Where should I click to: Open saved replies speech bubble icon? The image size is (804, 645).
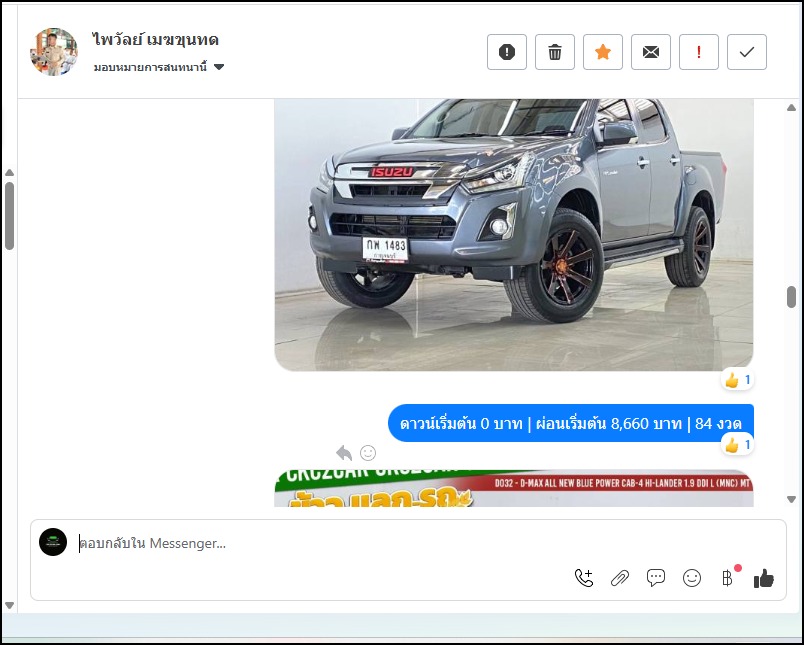(656, 578)
